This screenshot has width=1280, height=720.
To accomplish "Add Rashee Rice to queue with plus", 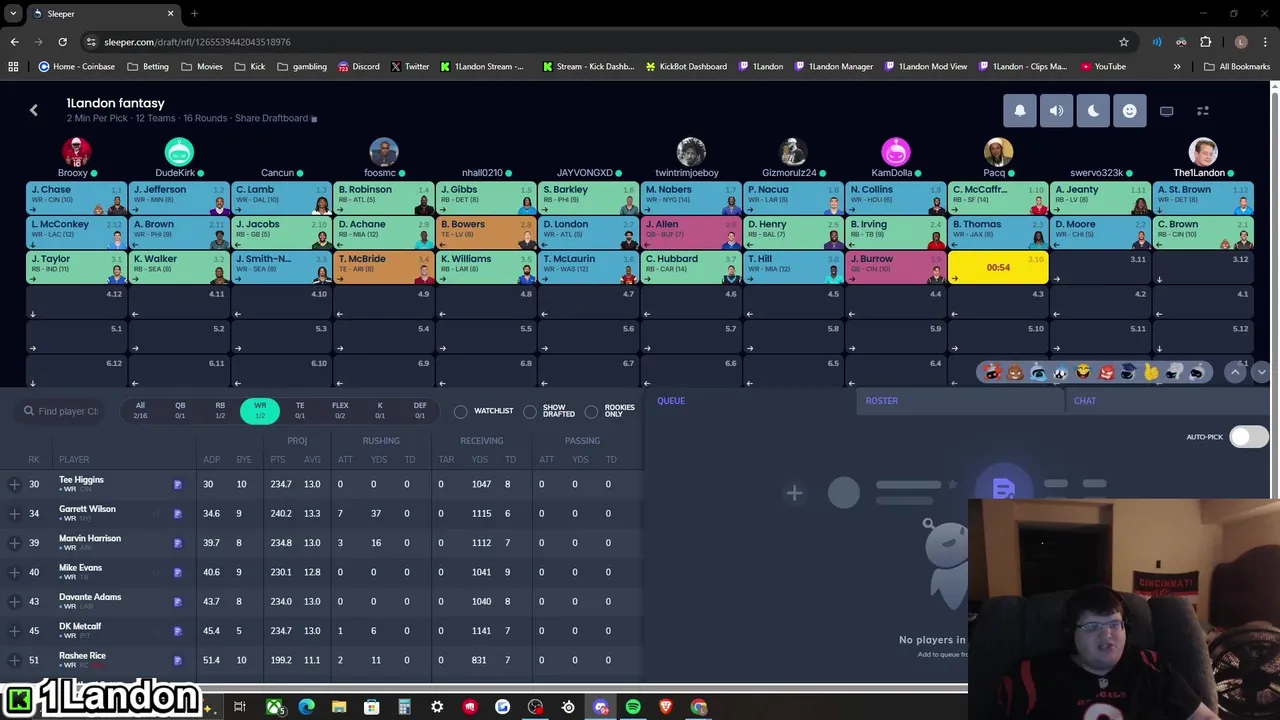I will pyautogui.click(x=14, y=660).
